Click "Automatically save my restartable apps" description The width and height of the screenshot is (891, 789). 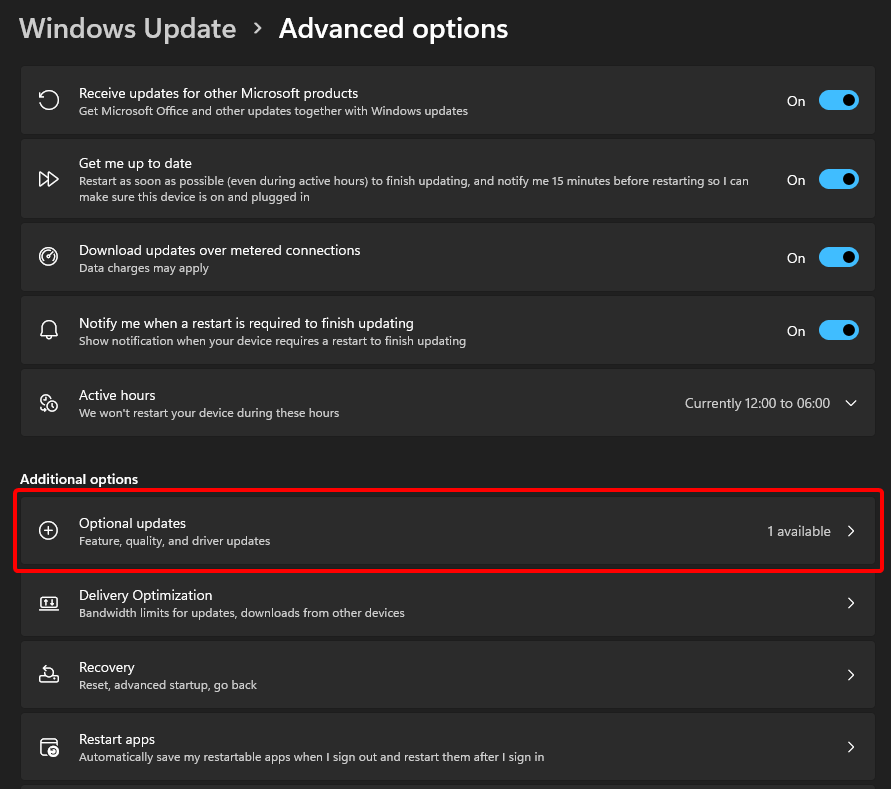coord(311,757)
